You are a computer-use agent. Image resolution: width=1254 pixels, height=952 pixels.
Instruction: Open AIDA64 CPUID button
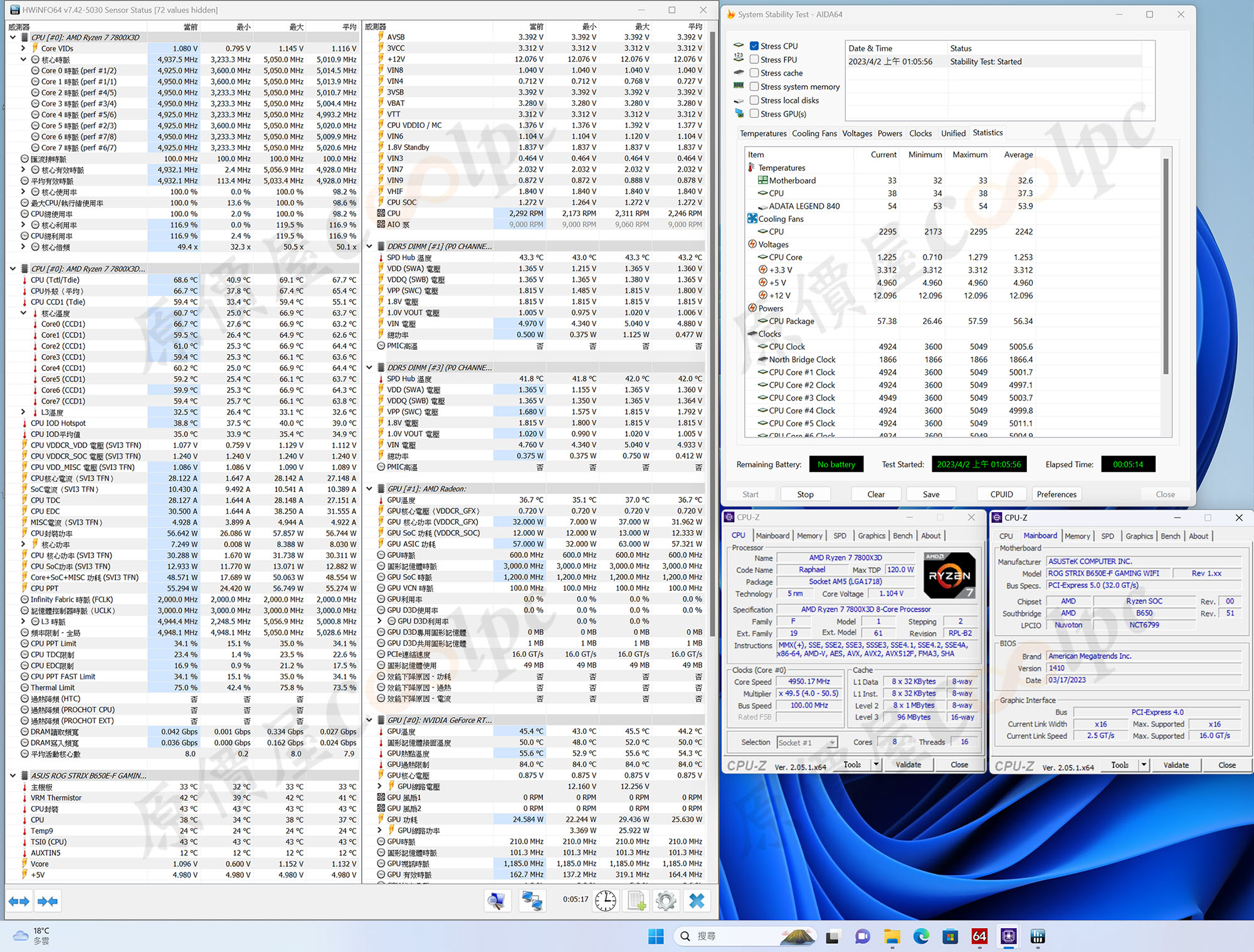tap(1001, 494)
